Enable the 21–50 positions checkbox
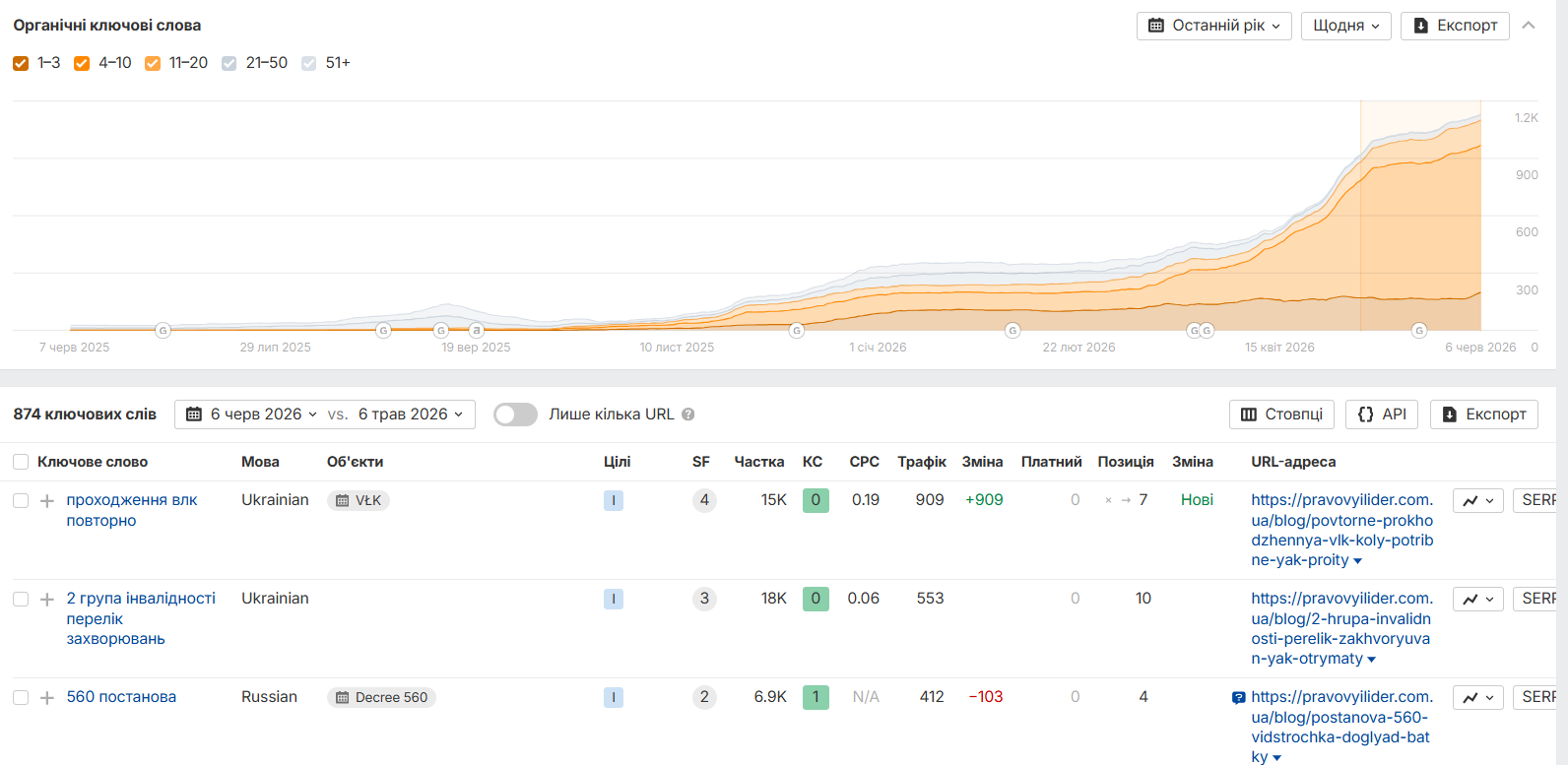 click(x=229, y=63)
